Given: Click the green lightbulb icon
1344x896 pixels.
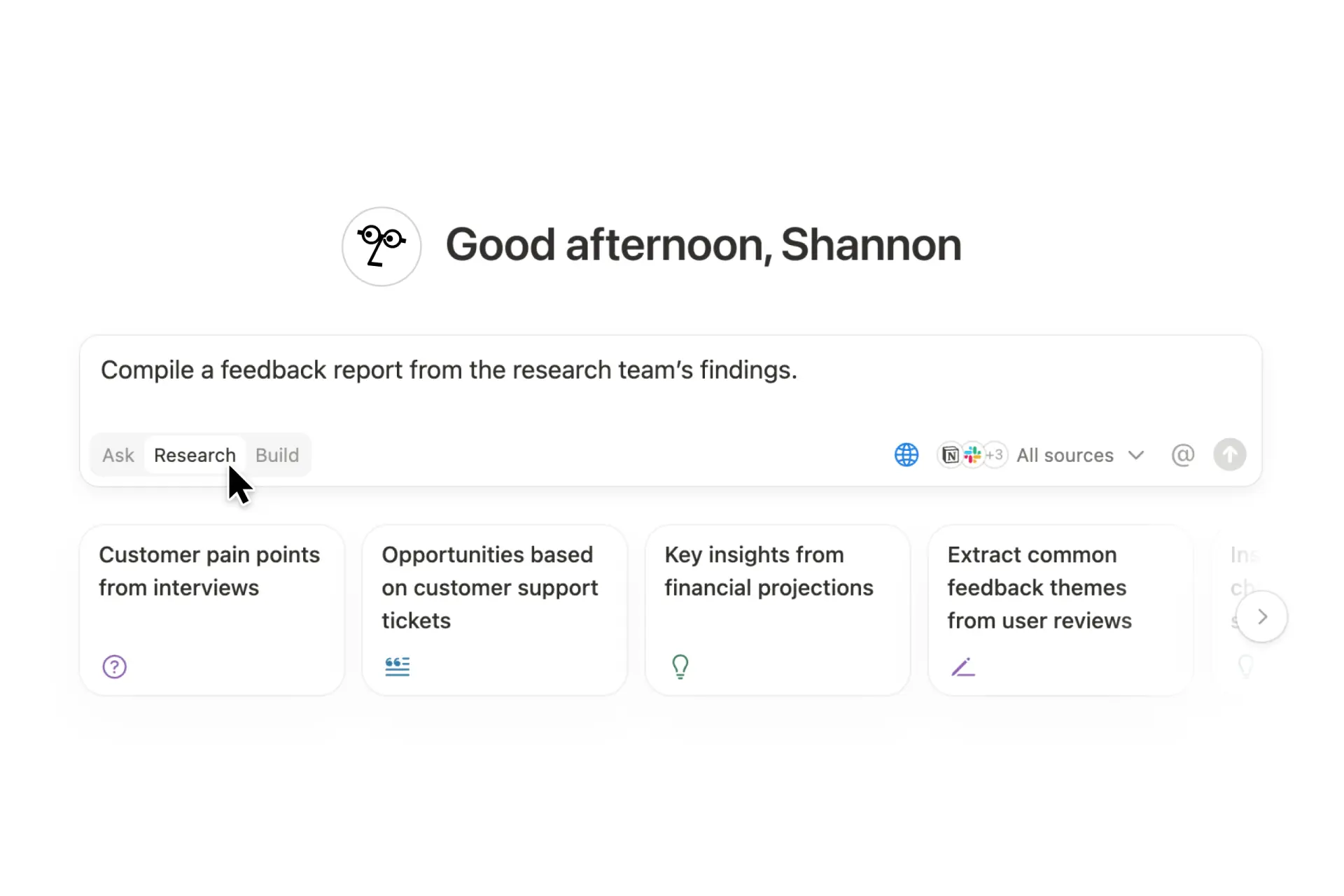Looking at the screenshot, I should [680, 666].
